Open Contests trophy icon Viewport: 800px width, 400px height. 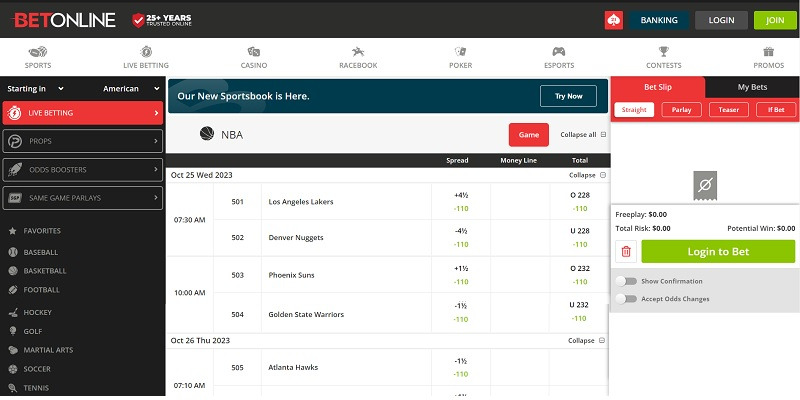[664, 52]
